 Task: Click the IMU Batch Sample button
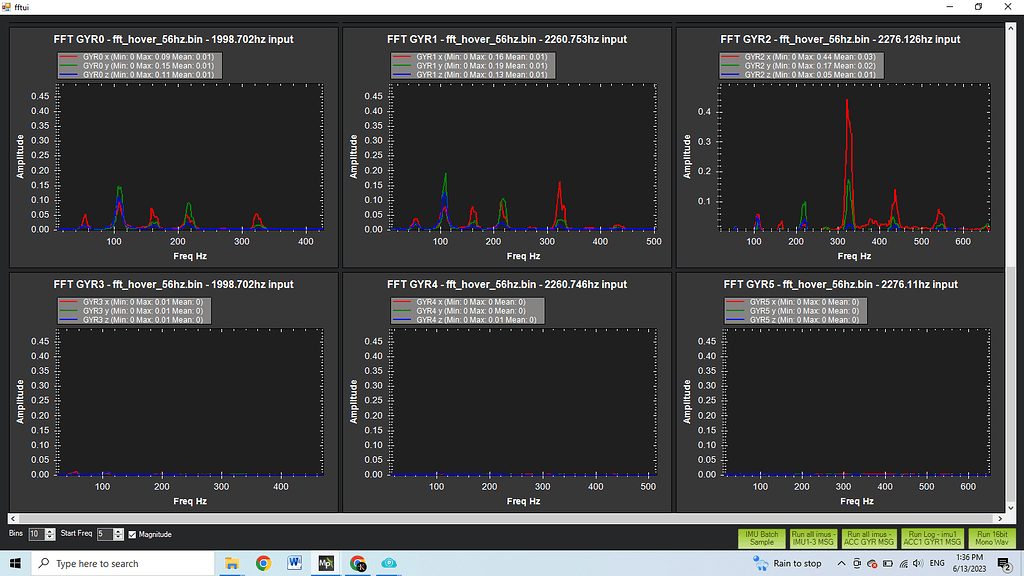[762, 537]
